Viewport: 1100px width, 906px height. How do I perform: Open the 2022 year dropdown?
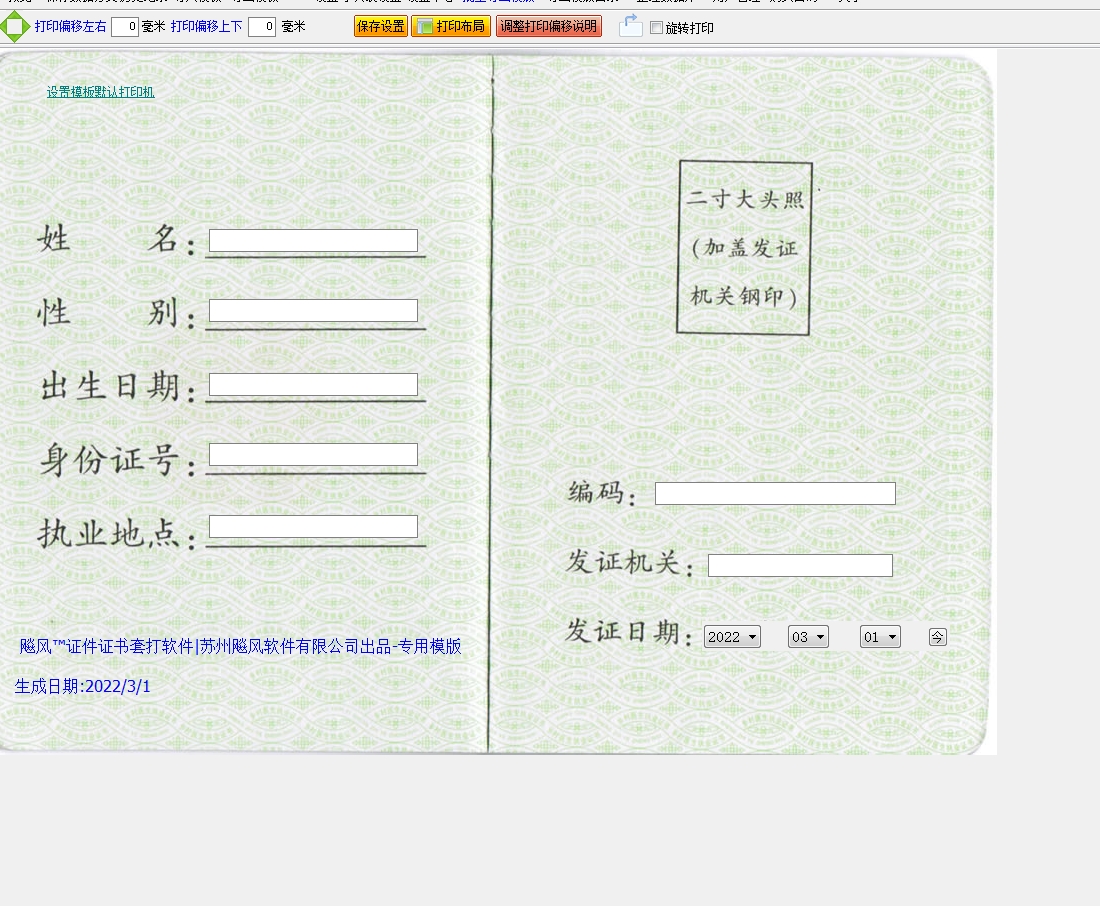[x=732, y=637]
